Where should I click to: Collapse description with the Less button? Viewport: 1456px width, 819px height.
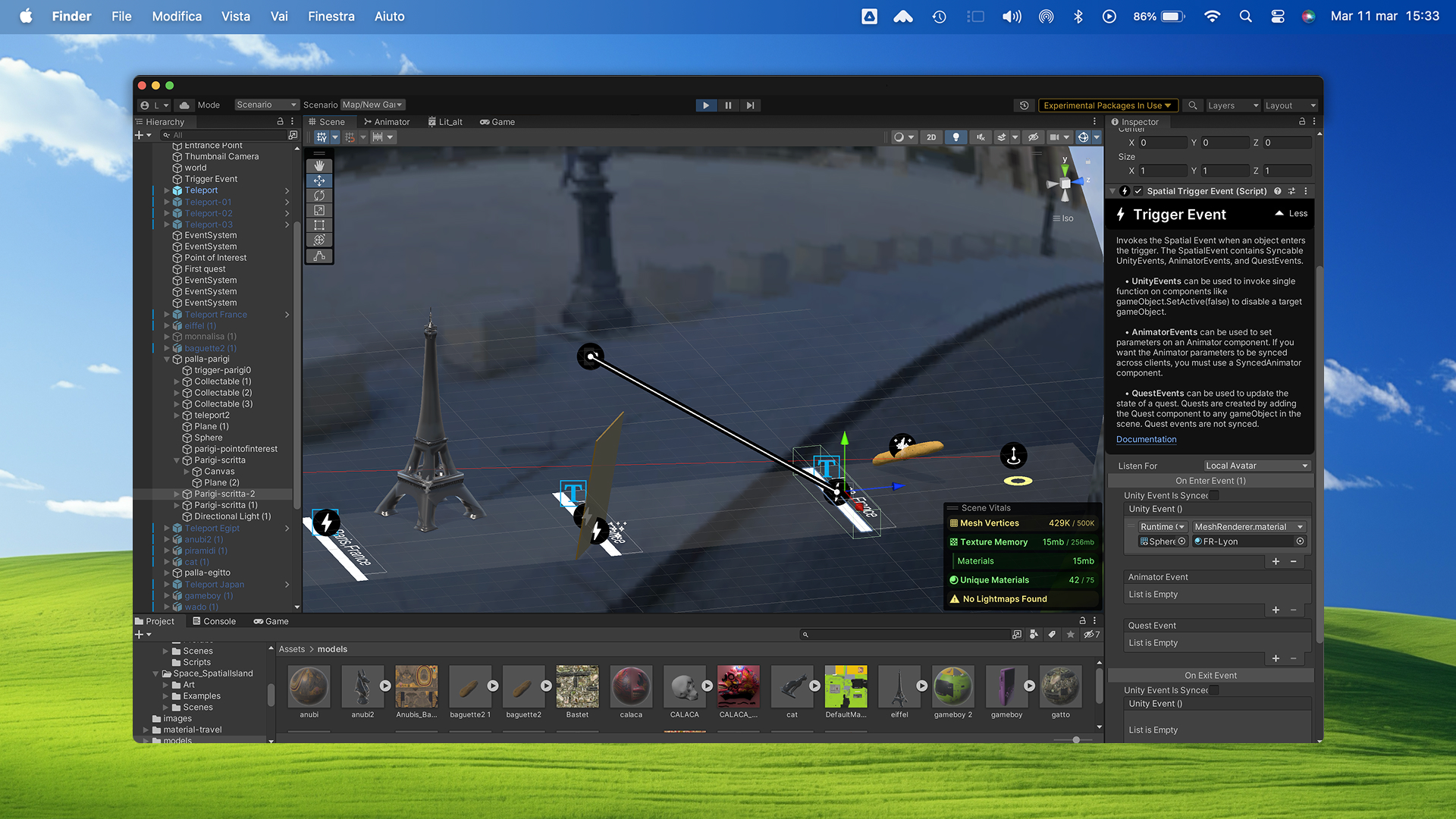[x=1291, y=213]
